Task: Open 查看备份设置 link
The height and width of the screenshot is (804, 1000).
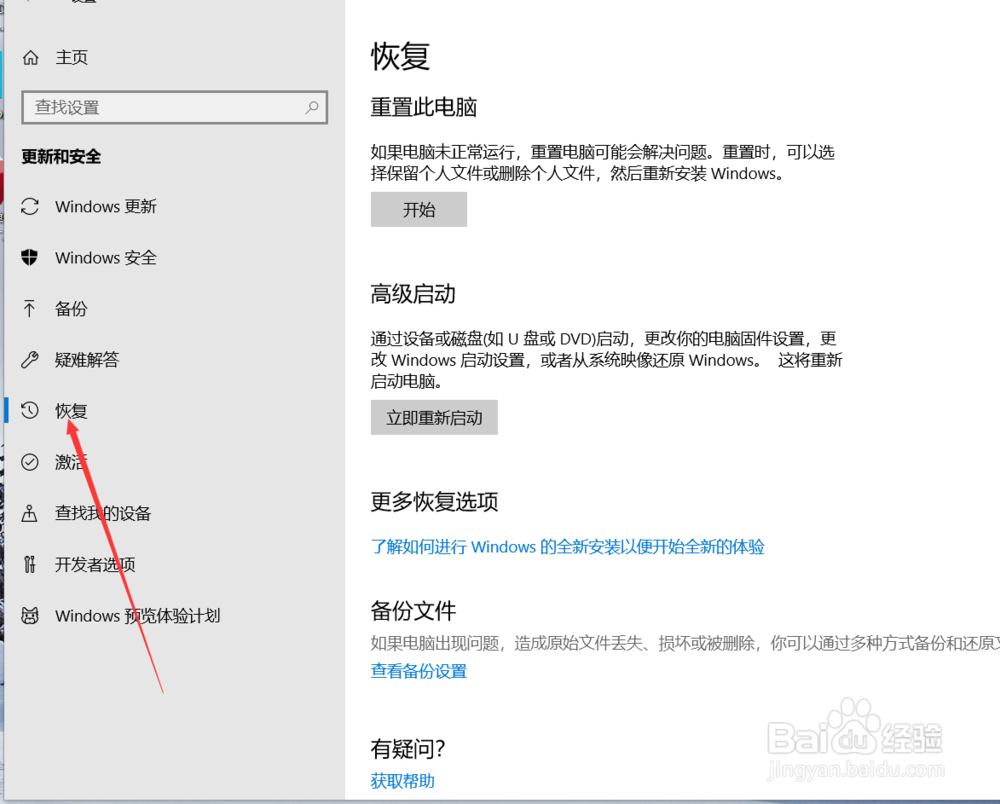Action: tap(419, 671)
